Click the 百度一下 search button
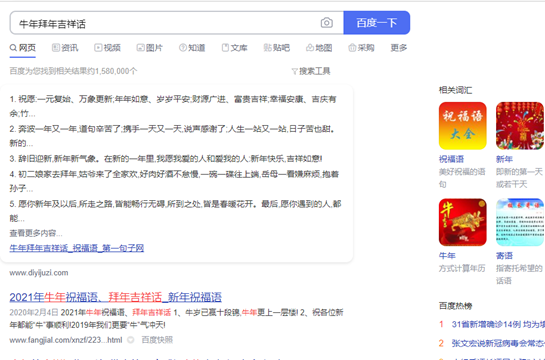545x360 pixels. 377,23
